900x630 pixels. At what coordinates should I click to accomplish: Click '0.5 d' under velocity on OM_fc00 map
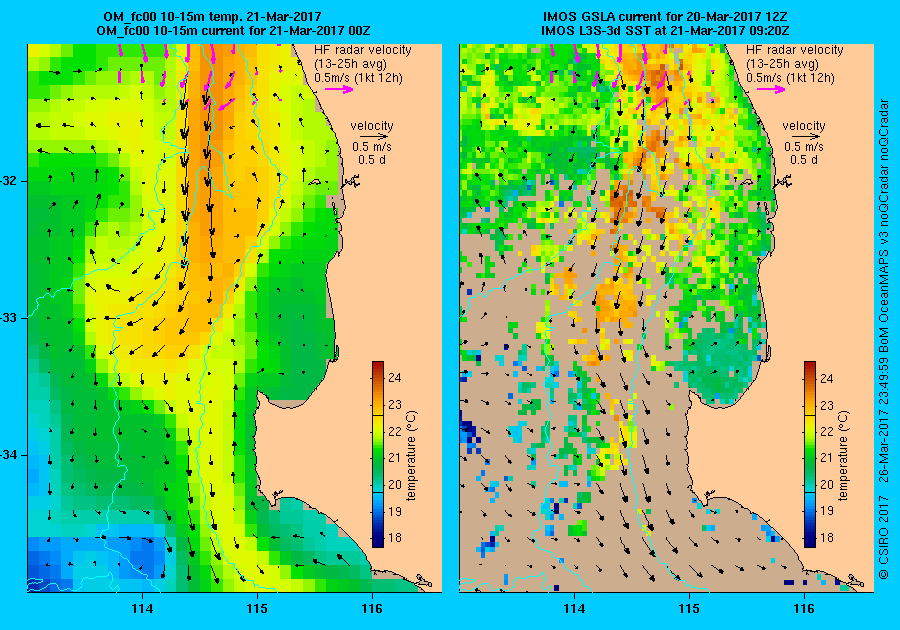(372, 160)
